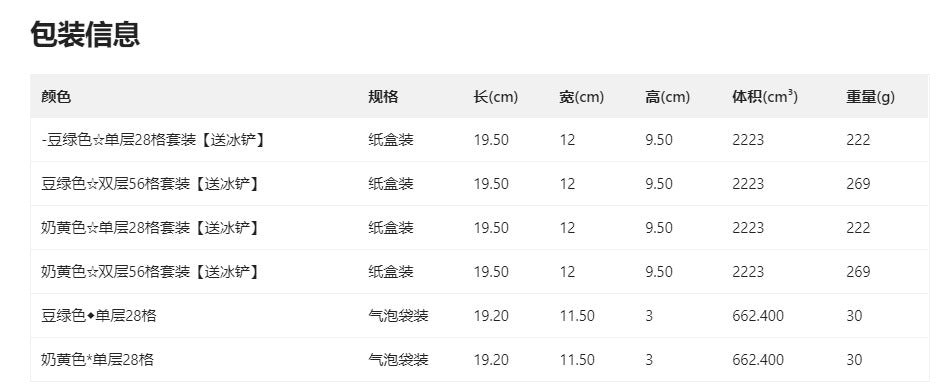
Task: Select the 奶黄色*单层28格 row name
Action: coord(97,360)
